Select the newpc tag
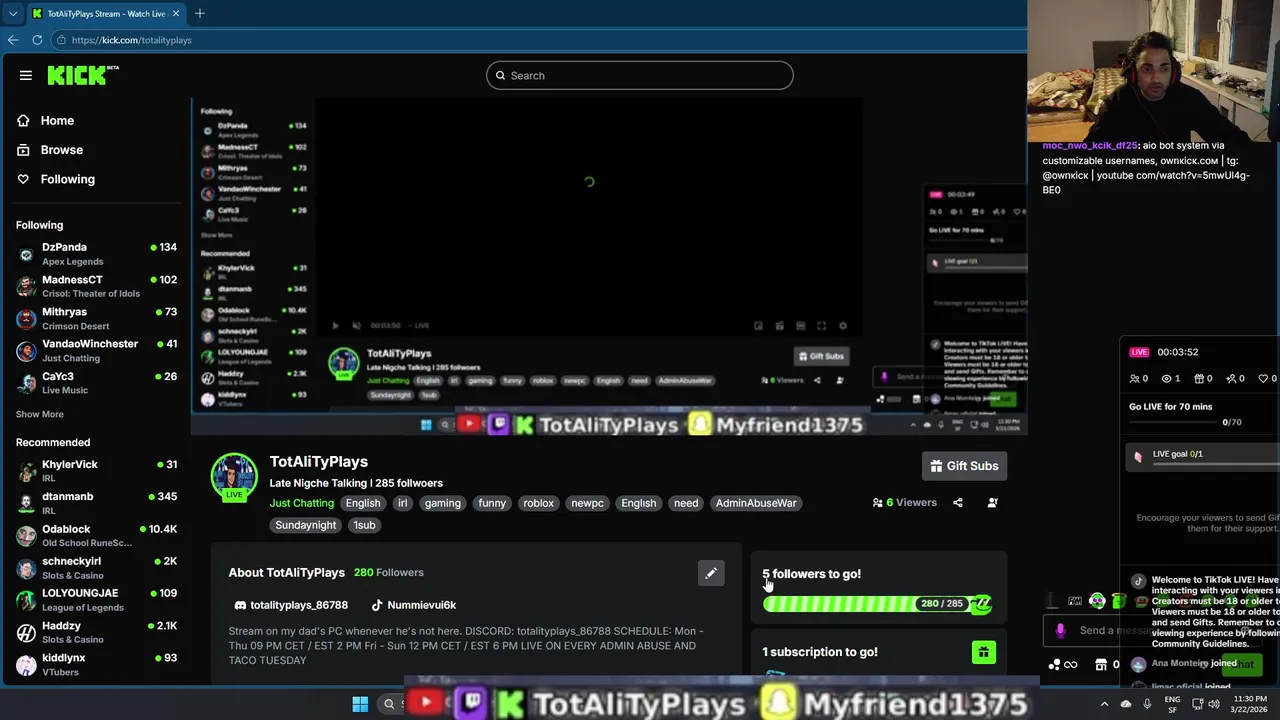The height and width of the screenshot is (720, 1280). tap(587, 503)
